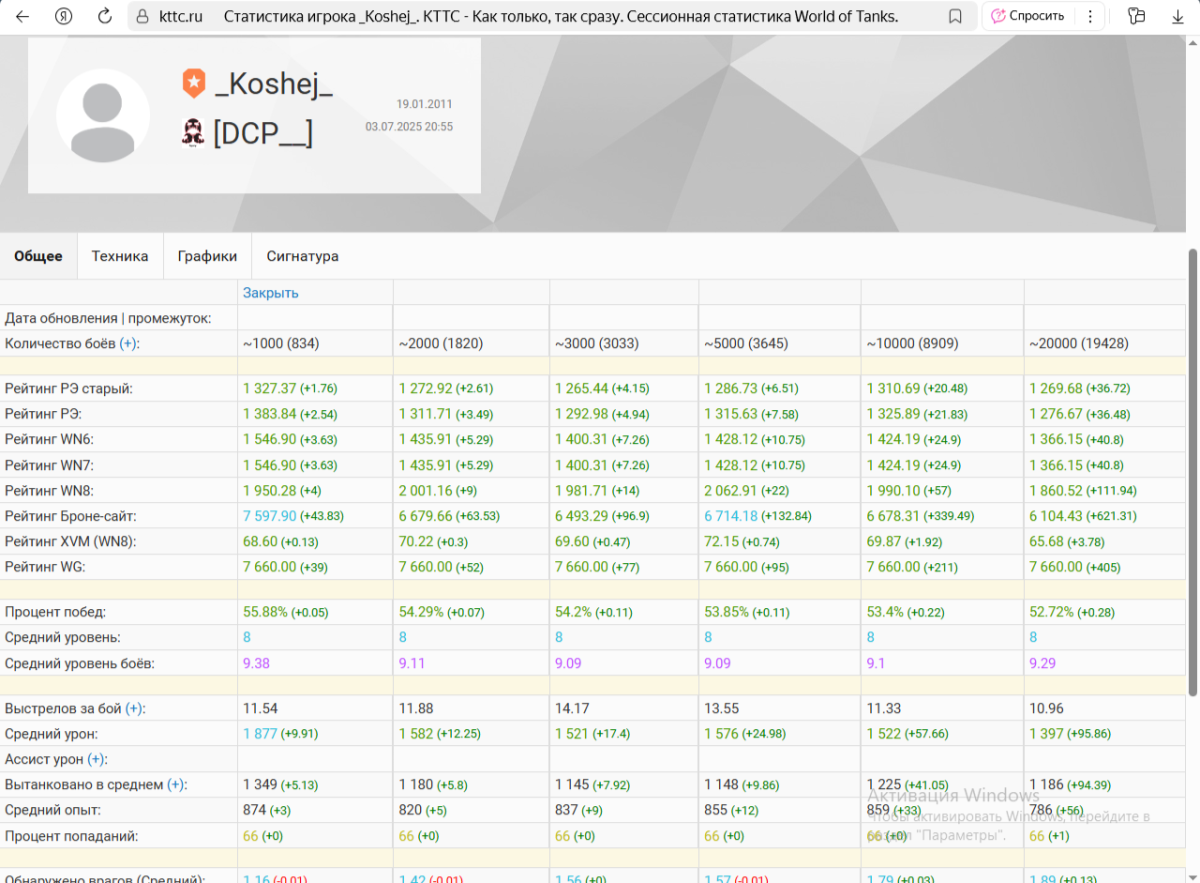This screenshot has height=883, width=1200.
Task: Open the three-dot menu next to Спросить
Action: [x=1090, y=16]
